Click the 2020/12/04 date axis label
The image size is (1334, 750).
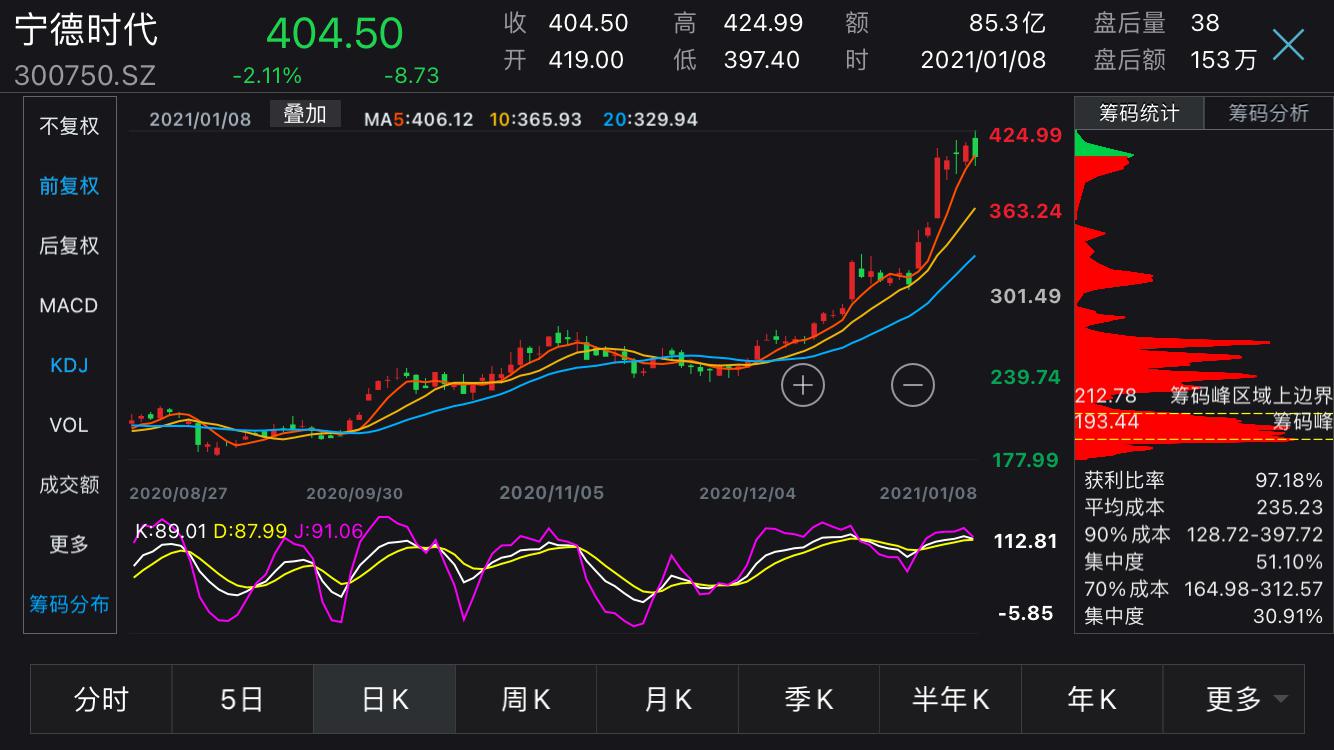coord(747,493)
